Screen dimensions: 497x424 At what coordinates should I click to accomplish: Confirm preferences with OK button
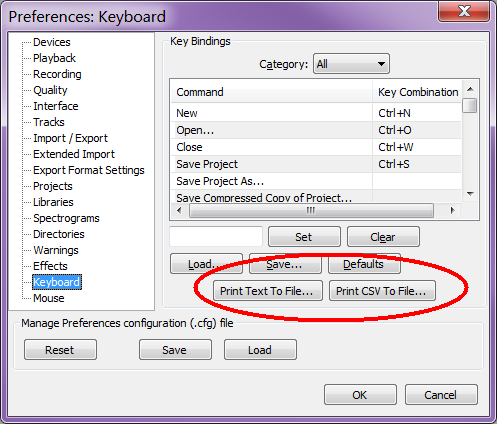coord(360,395)
